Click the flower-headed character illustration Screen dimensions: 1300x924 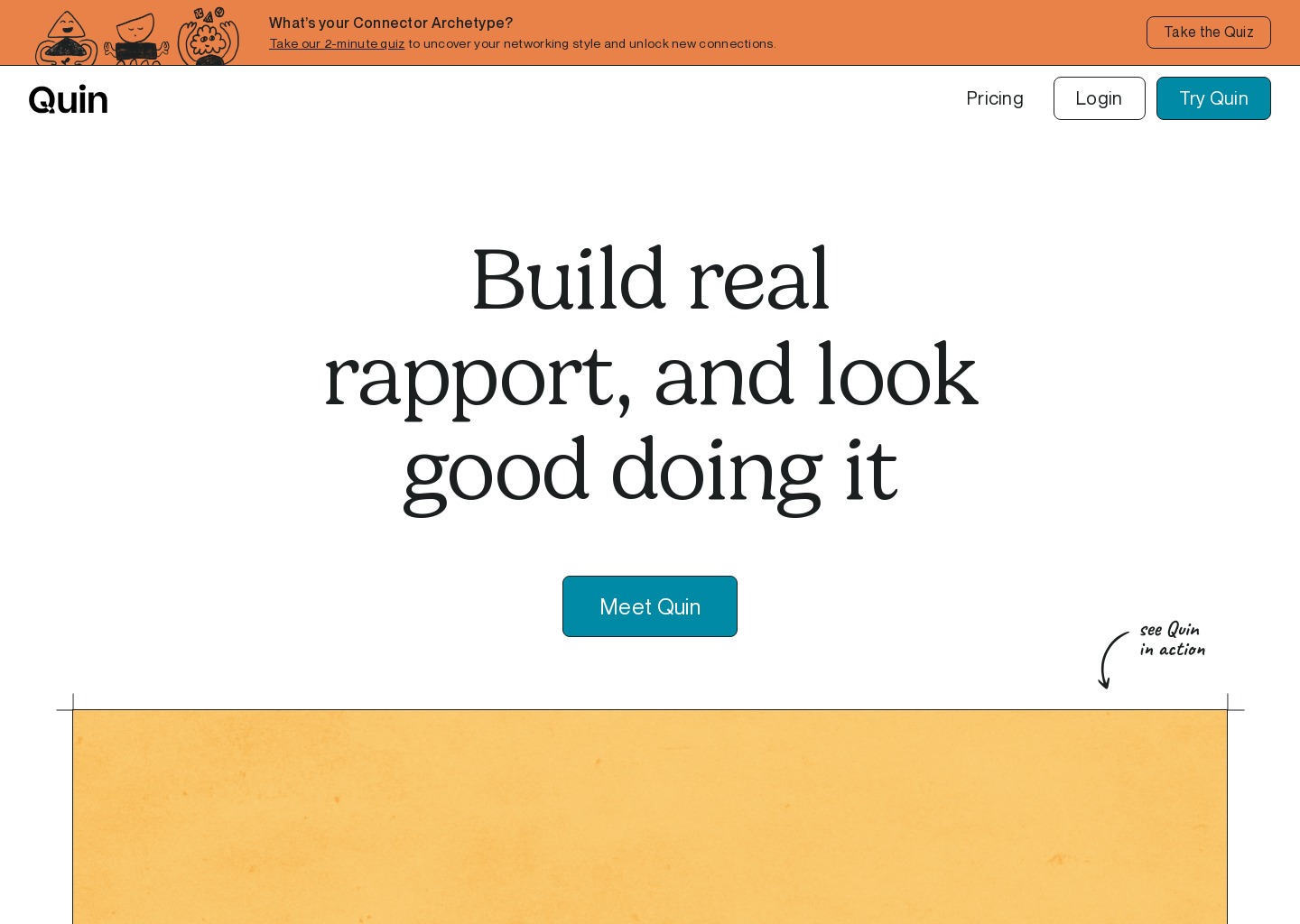tap(209, 36)
